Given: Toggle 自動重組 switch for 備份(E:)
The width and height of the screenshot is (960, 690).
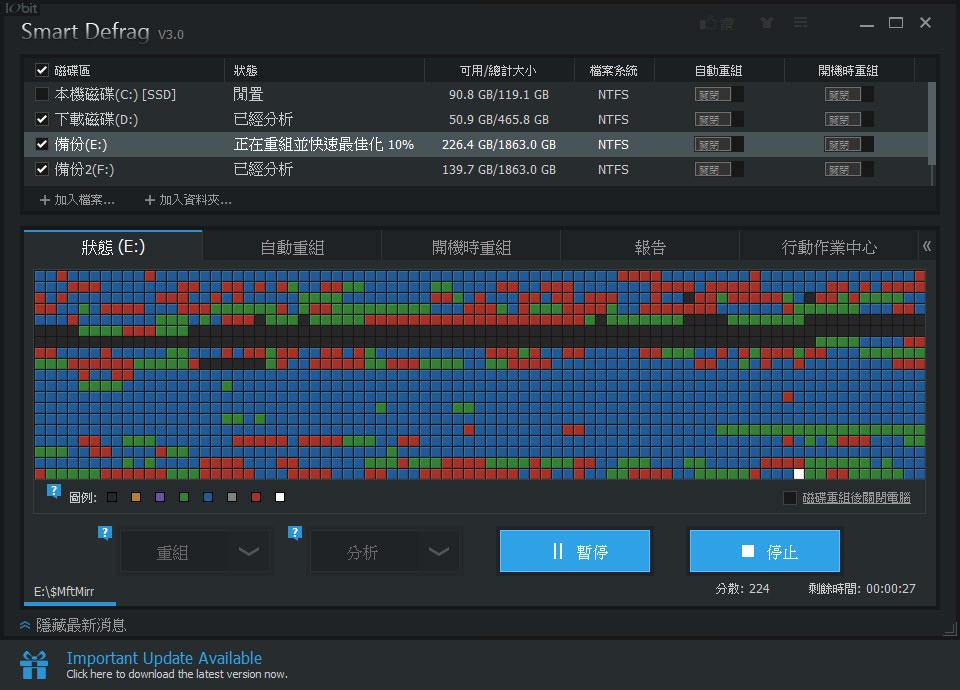Looking at the screenshot, I should [719, 144].
